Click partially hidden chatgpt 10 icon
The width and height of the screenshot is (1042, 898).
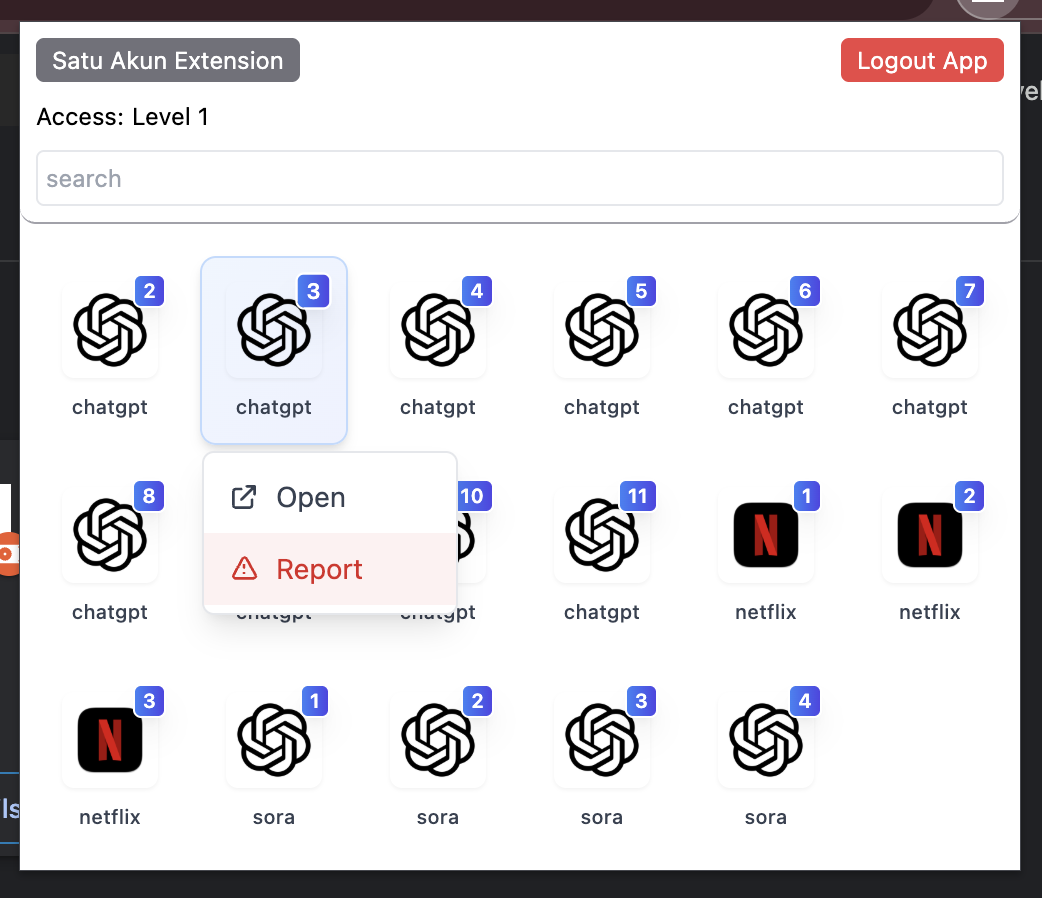472,534
